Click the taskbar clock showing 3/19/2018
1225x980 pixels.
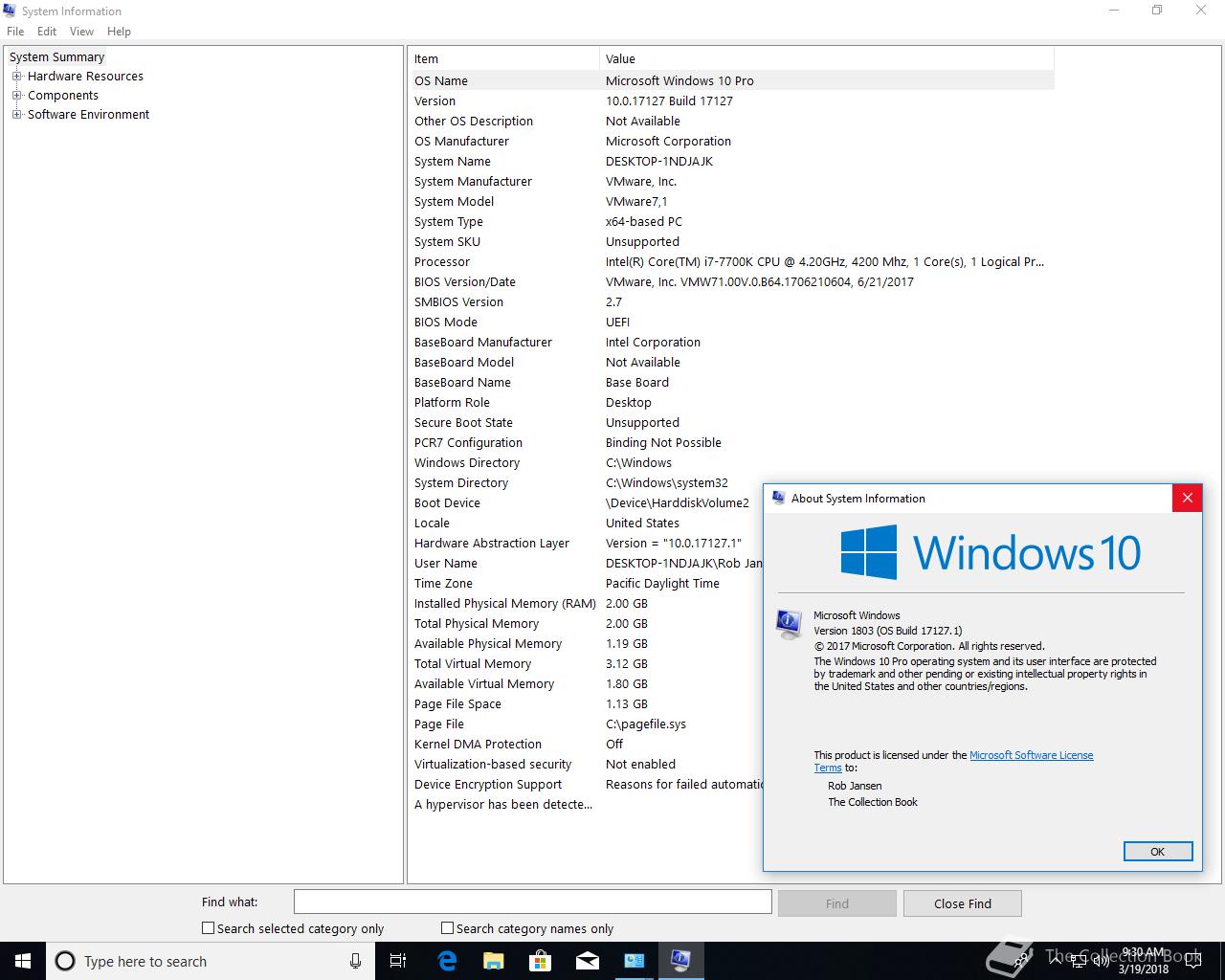1144,961
